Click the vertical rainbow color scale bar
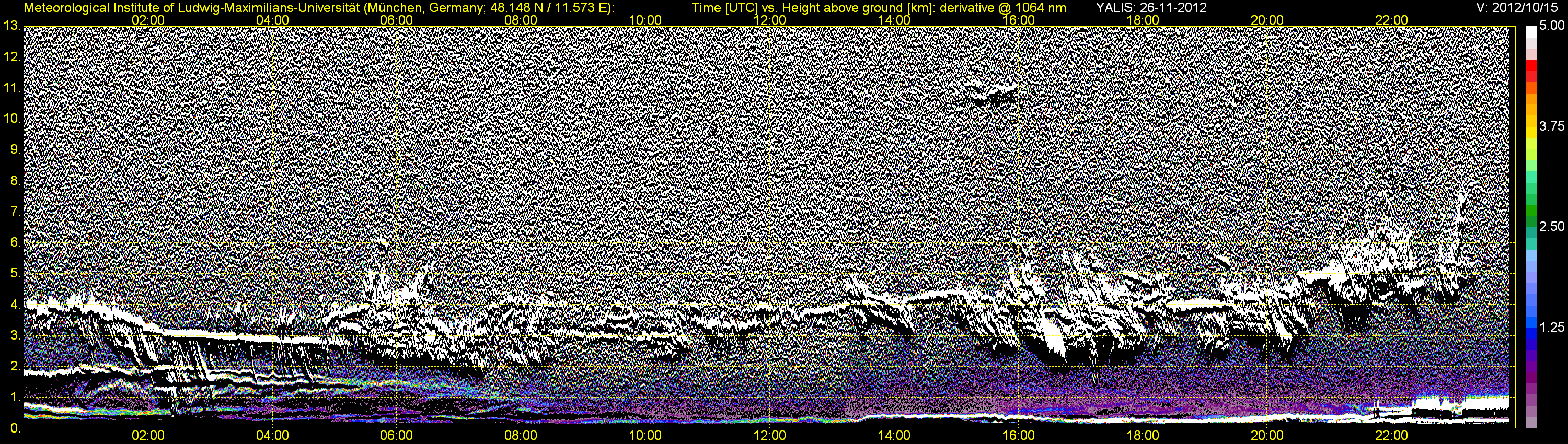The height and width of the screenshot is (444, 1568). click(x=1531, y=227)
